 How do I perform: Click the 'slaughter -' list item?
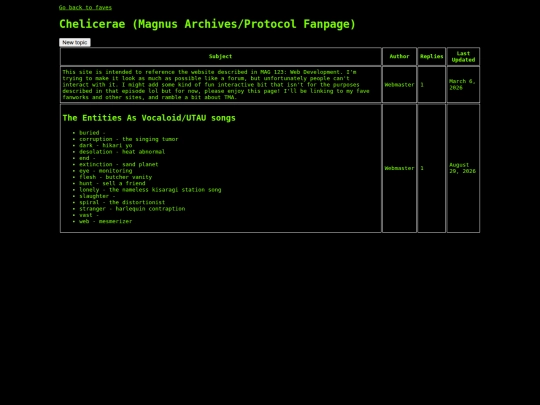pyautogui.click(x=97, y=196)
